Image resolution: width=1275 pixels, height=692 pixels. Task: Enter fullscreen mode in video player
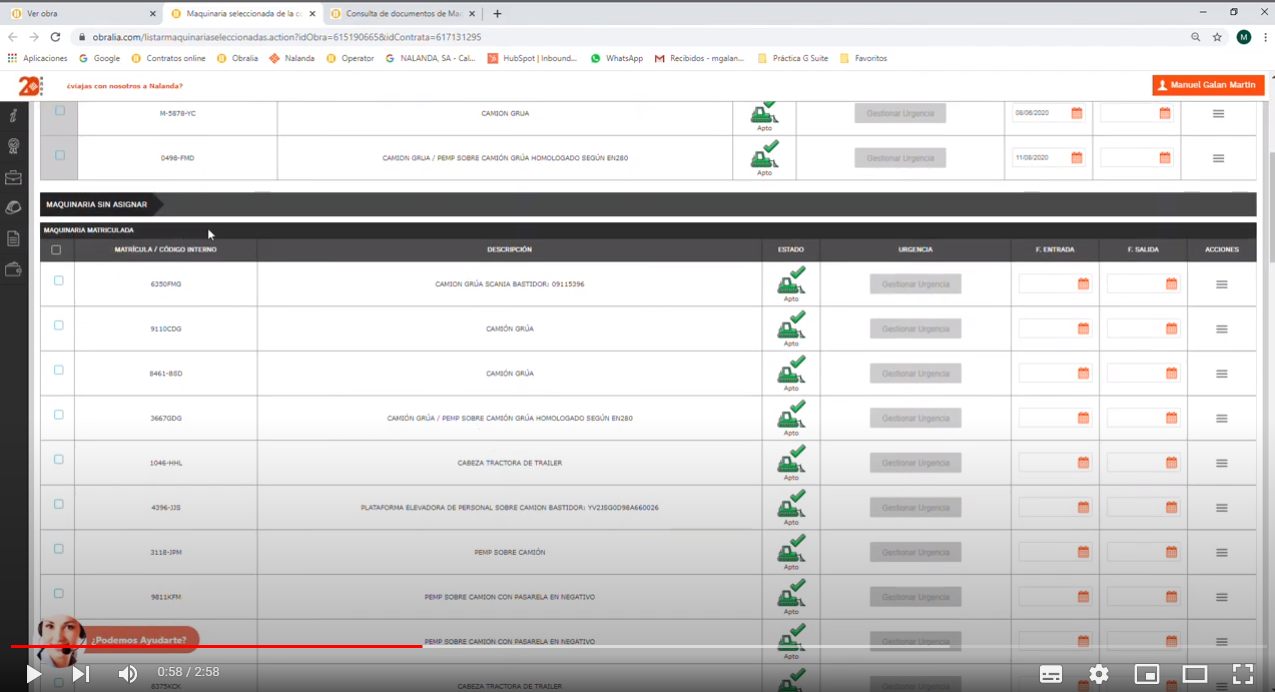point(1242,674)
